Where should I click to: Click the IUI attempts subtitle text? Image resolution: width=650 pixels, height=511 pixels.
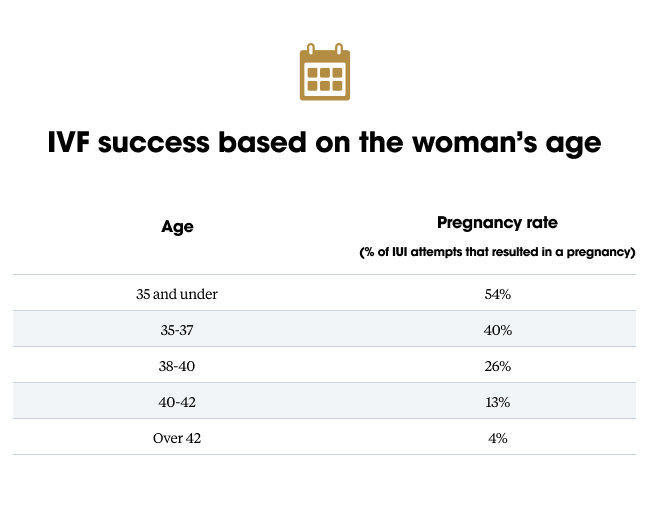tap(497, 252)
